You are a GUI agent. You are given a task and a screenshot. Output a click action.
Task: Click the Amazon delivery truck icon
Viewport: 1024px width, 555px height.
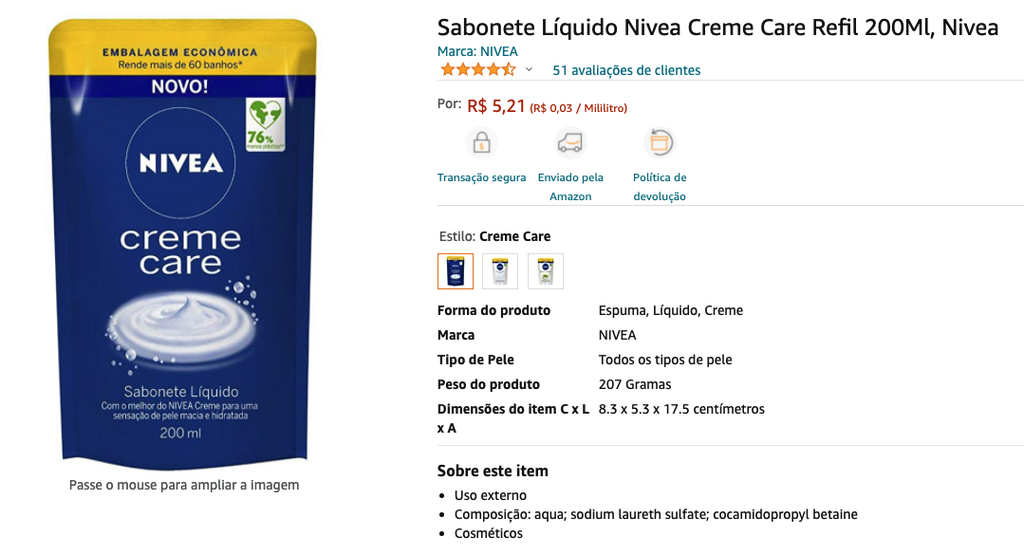(x=570, y=142)
